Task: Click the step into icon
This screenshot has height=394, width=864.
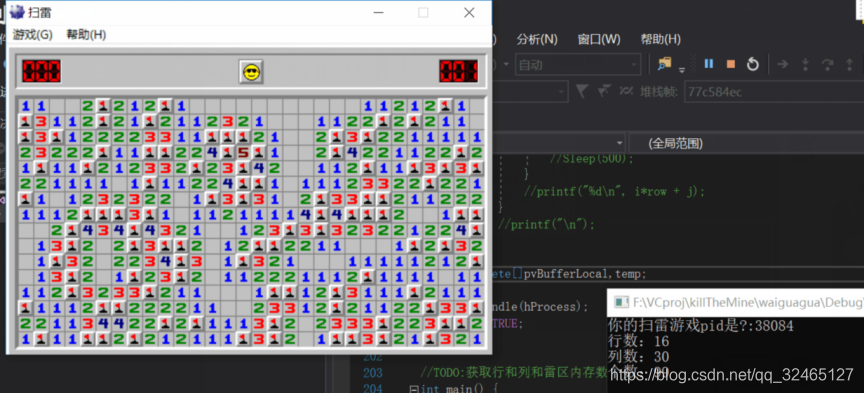Action: [805, 64]
